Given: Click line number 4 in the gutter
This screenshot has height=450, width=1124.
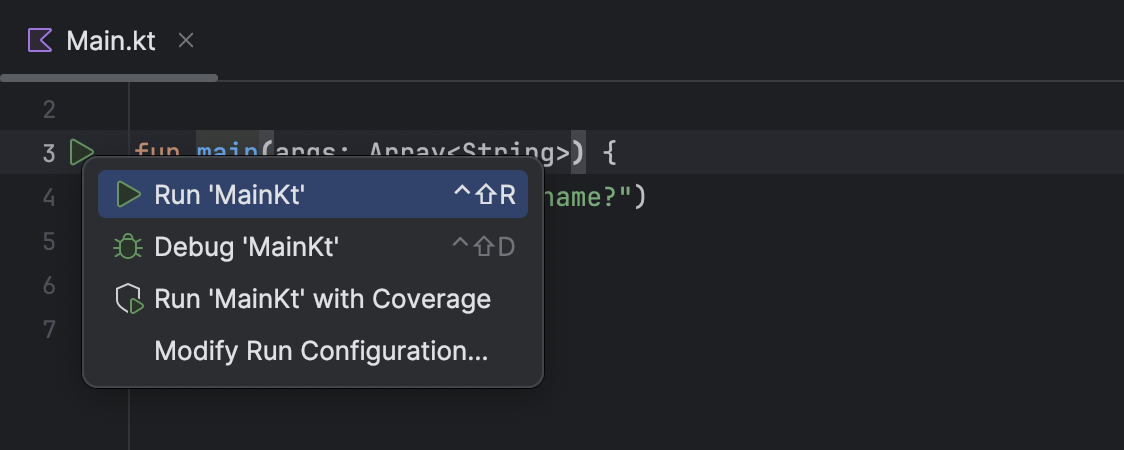Looking at the screenshot, I should click(50, 198).
